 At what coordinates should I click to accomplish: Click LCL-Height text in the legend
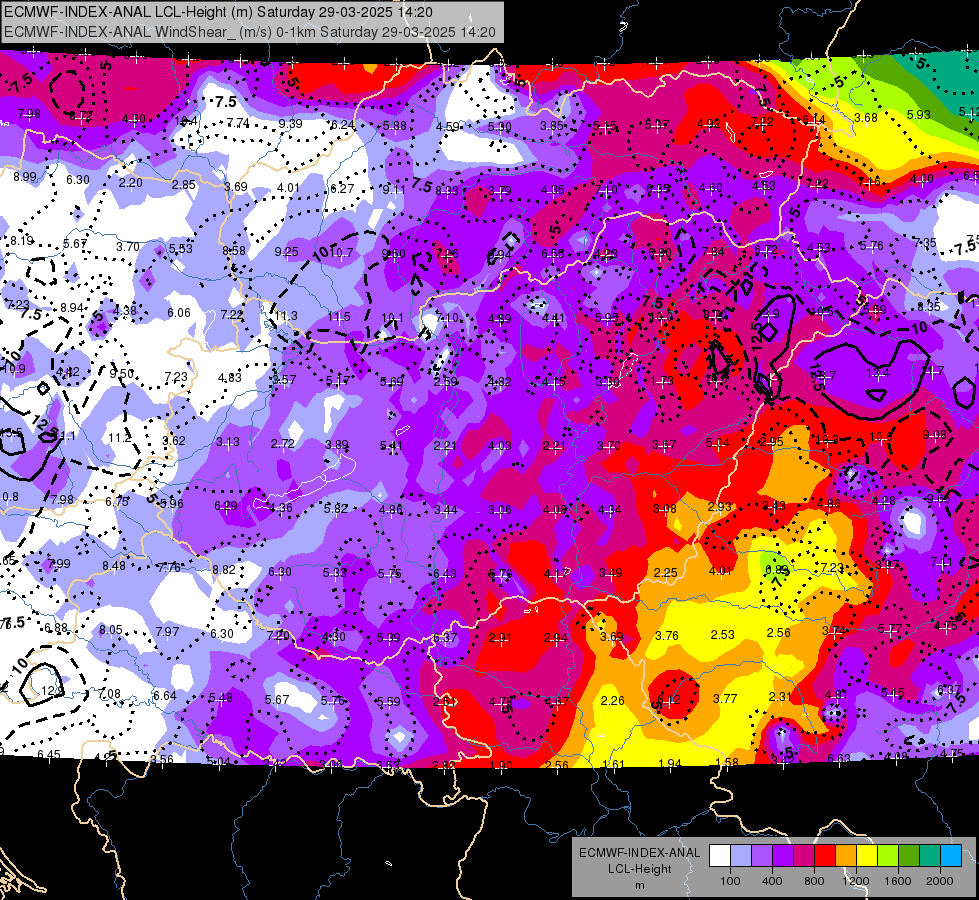pos(639,869)
